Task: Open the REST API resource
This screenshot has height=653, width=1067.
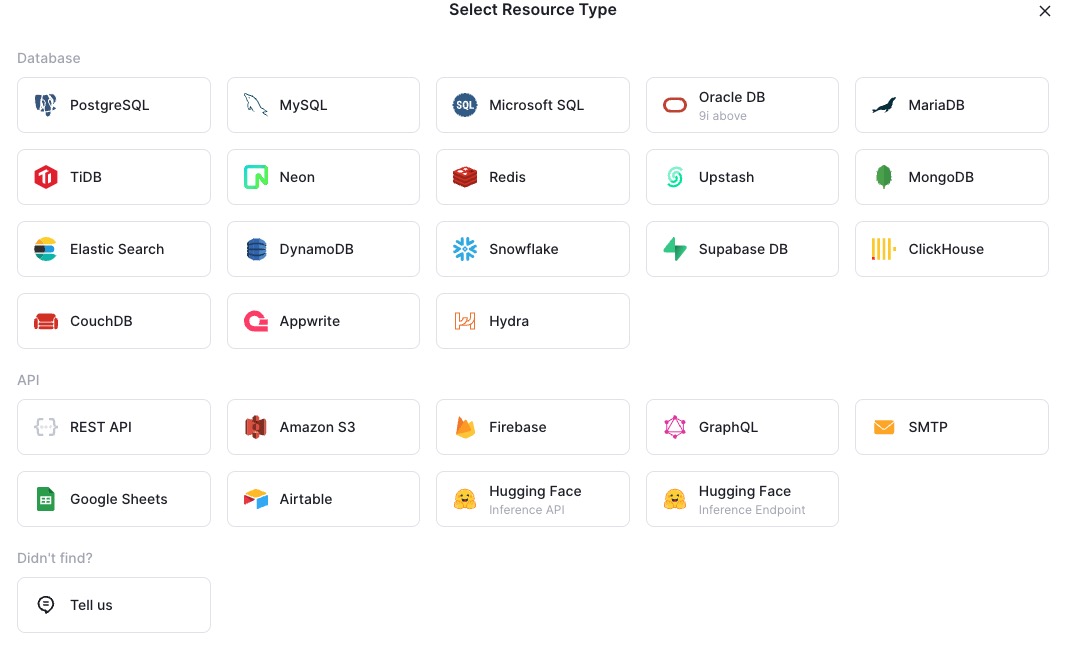Action: [113, 427]
